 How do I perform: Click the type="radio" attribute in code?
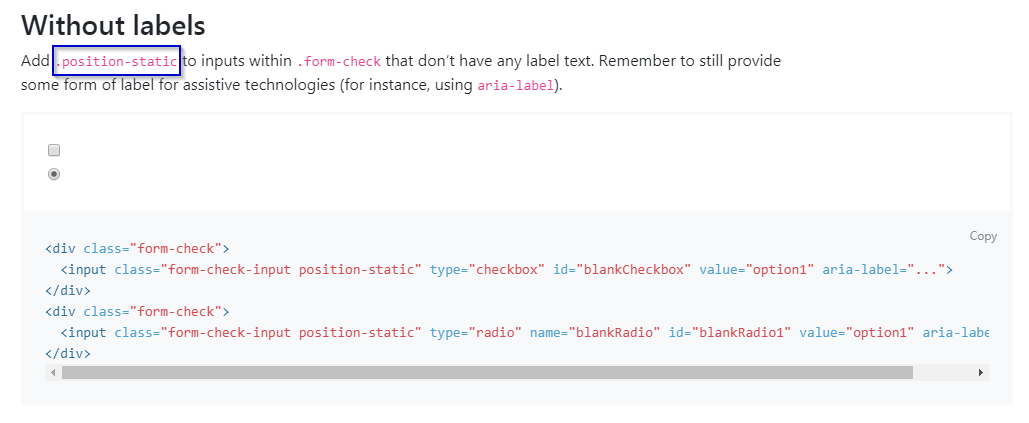(x=475, y=332)
